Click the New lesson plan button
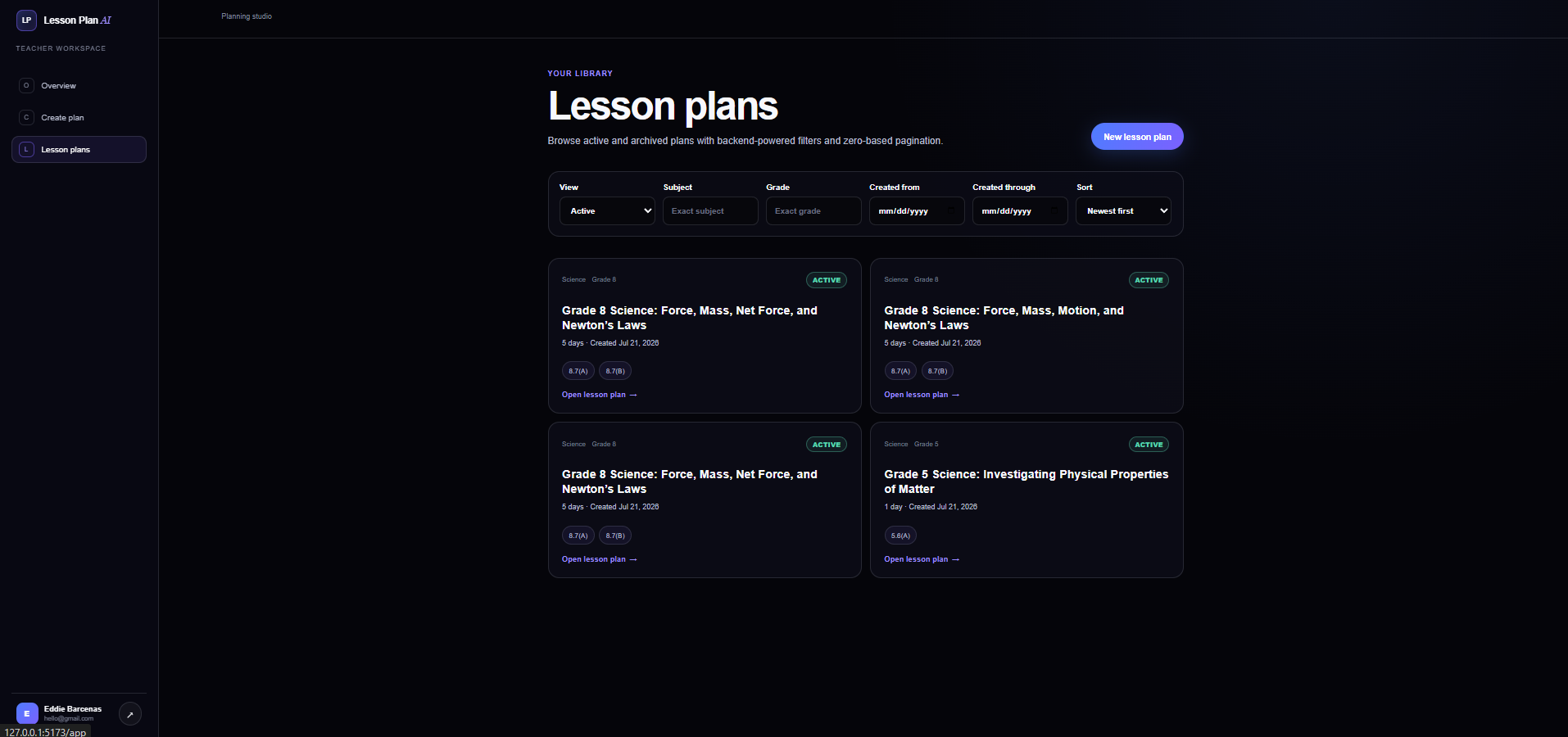1568x737 pixels. point(1137,137)
